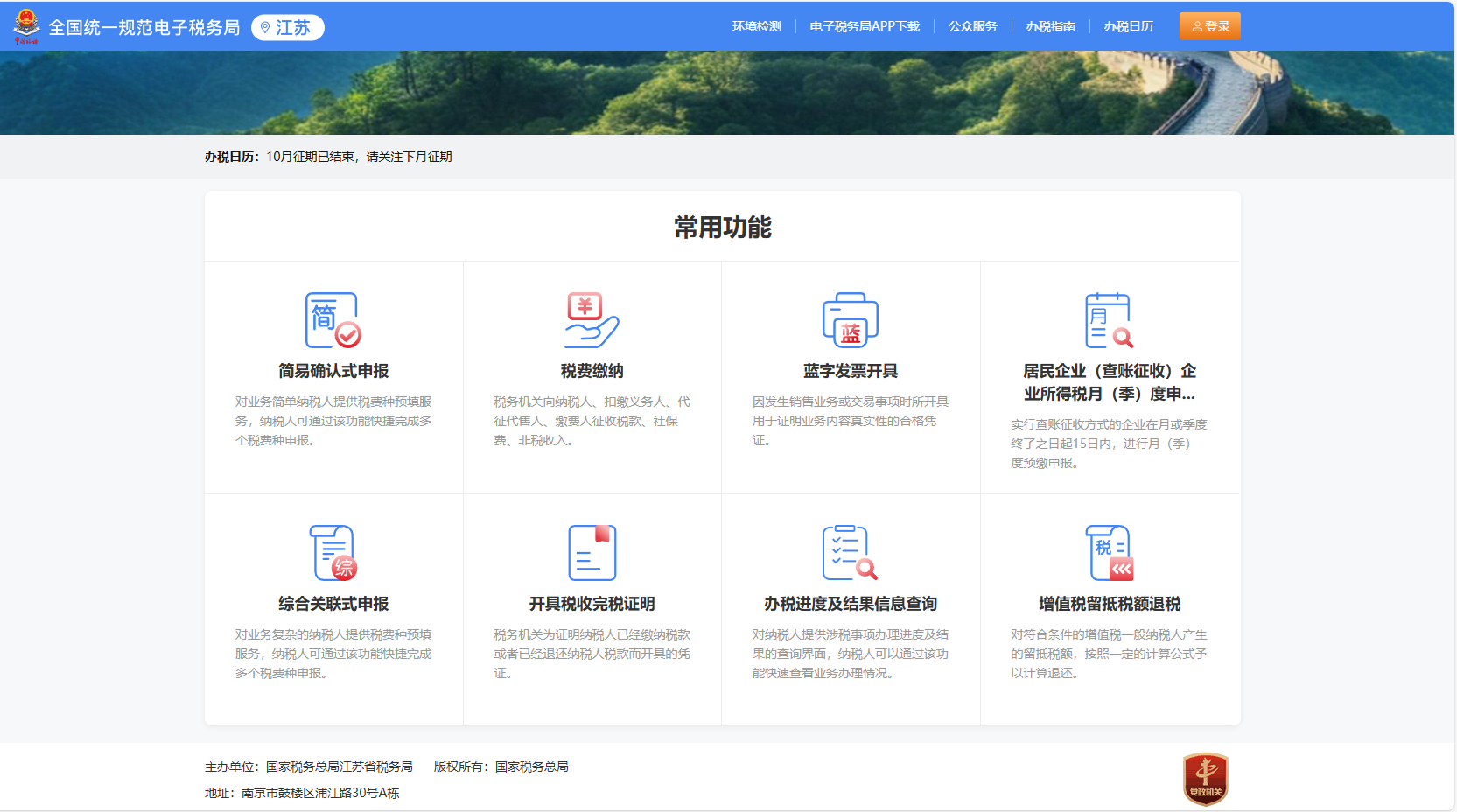Click the red 党政机关 badge in footer

pos(1205,779)
